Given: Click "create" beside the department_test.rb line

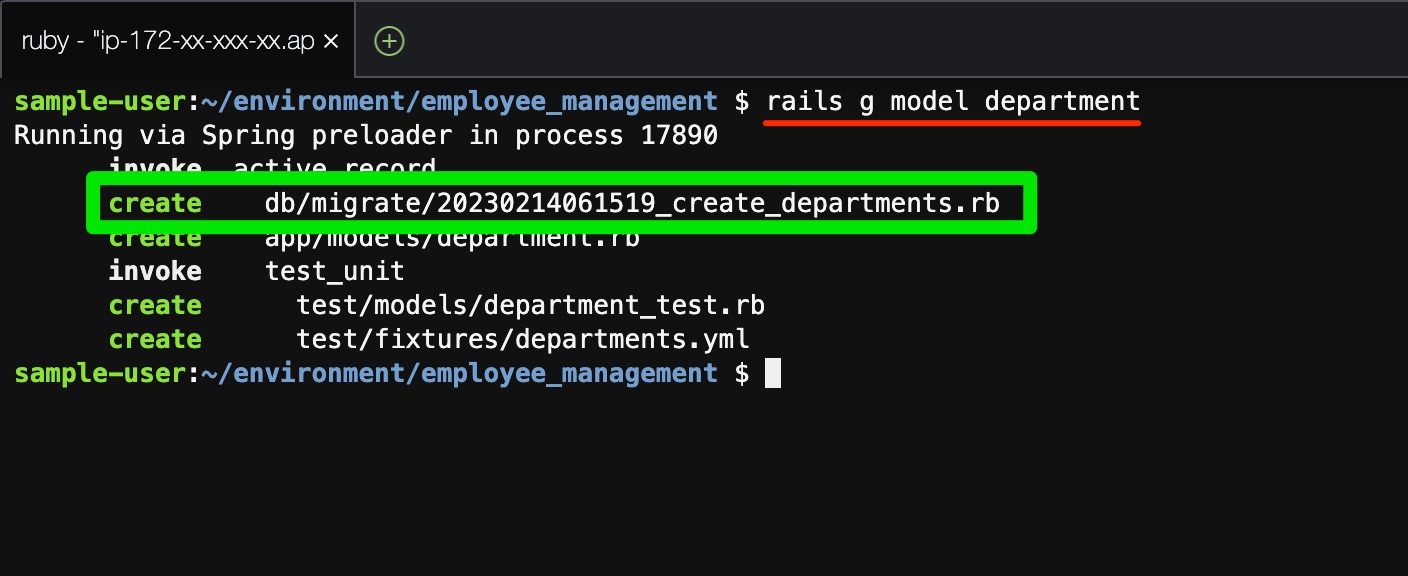Looking at the screenshot, I should 155,305.
